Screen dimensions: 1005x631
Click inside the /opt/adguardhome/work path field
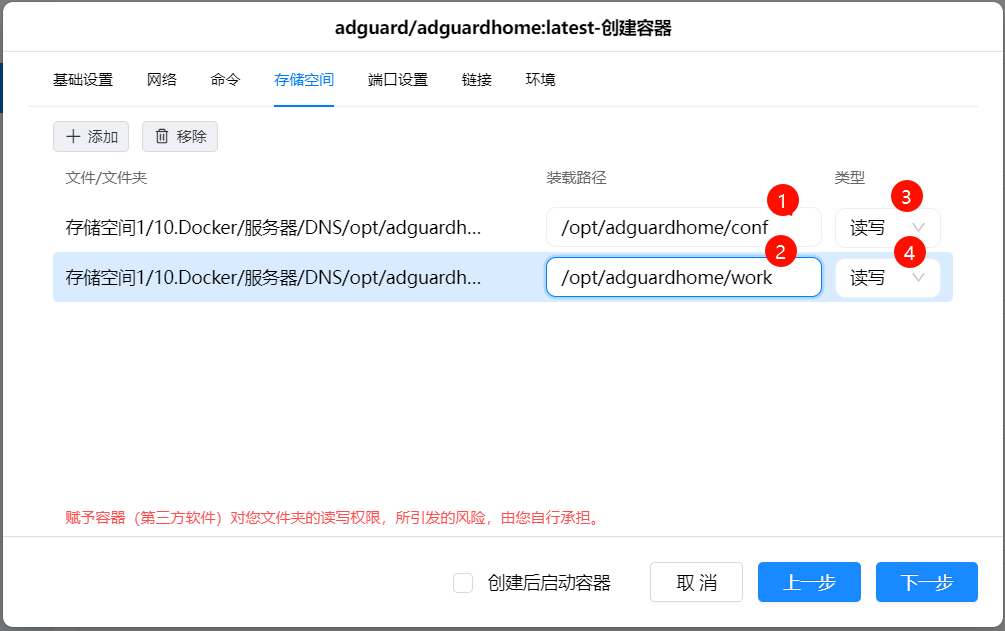click(683, 277)
